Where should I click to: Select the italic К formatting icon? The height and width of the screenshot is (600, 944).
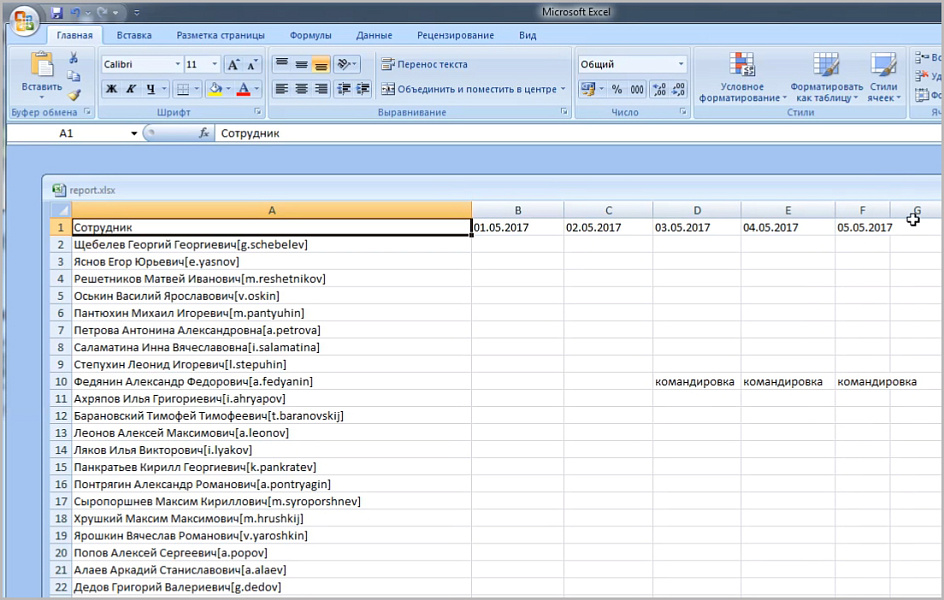131,89
